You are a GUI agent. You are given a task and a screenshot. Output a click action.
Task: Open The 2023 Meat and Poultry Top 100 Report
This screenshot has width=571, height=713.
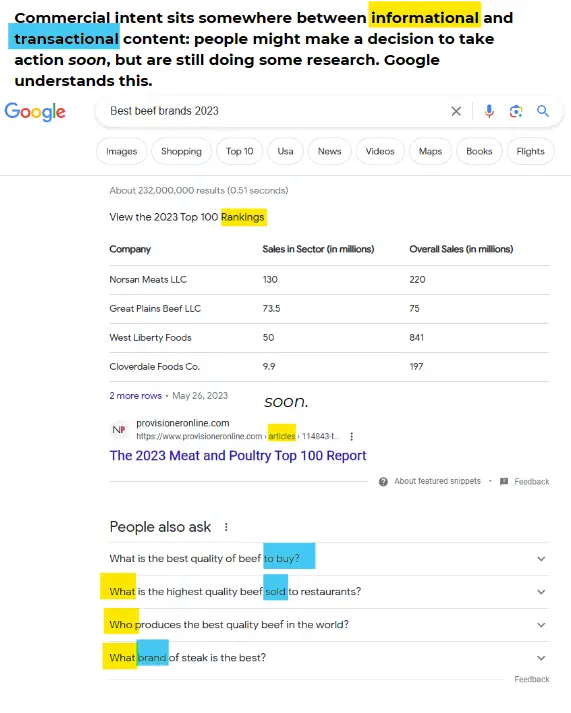tap(238, 456)
